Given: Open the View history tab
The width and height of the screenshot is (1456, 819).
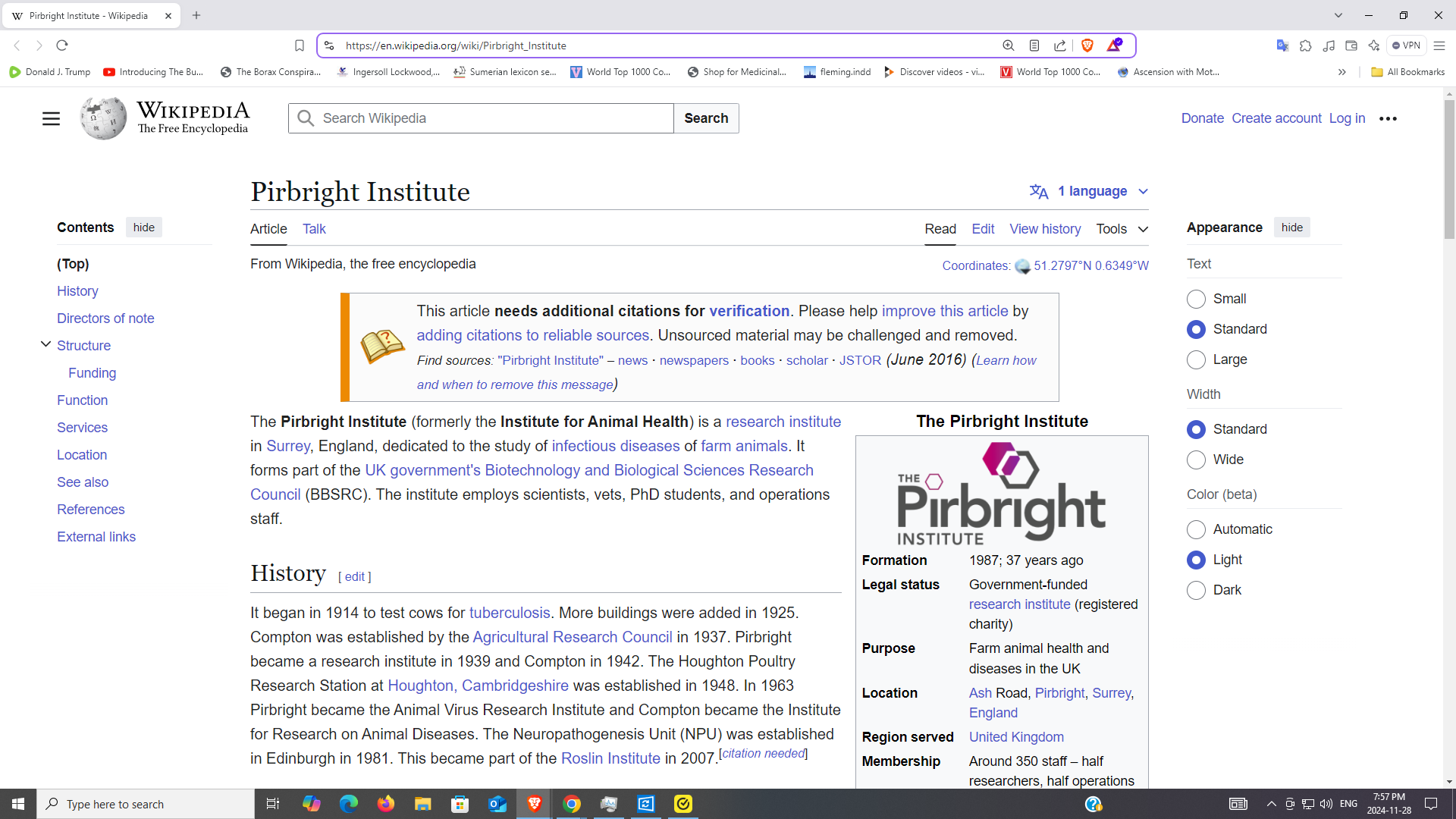Looking at the screenshot, I should [x=1044, y=229].
